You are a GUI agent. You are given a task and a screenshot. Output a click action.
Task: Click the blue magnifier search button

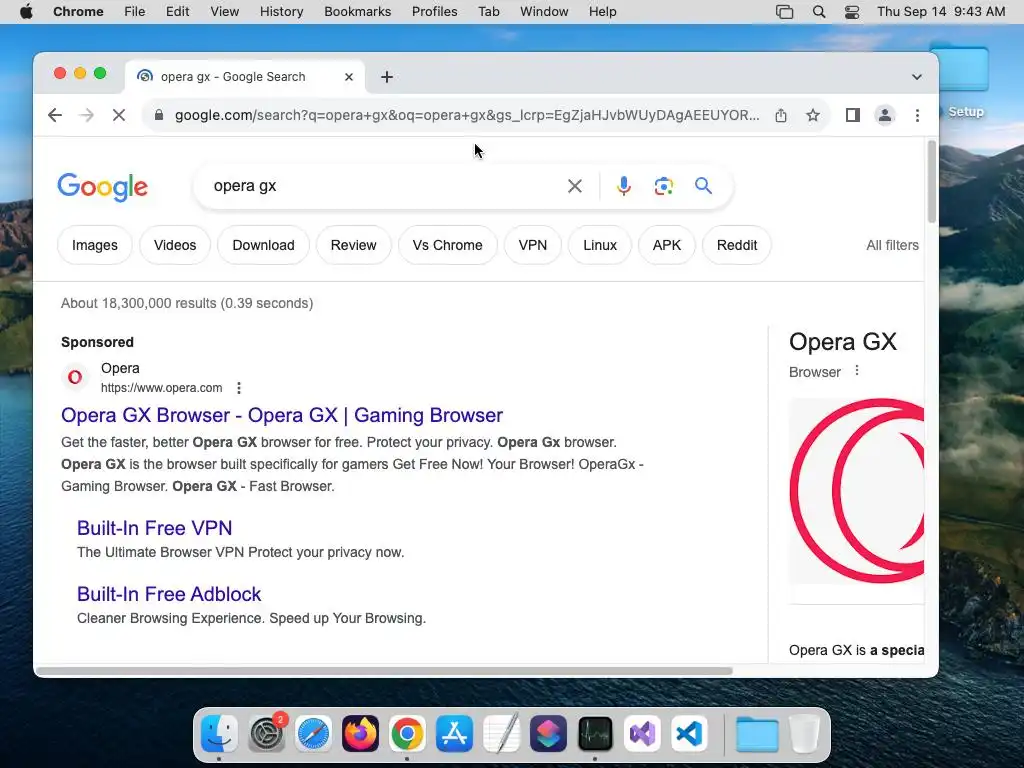click(x=703, y=186)
